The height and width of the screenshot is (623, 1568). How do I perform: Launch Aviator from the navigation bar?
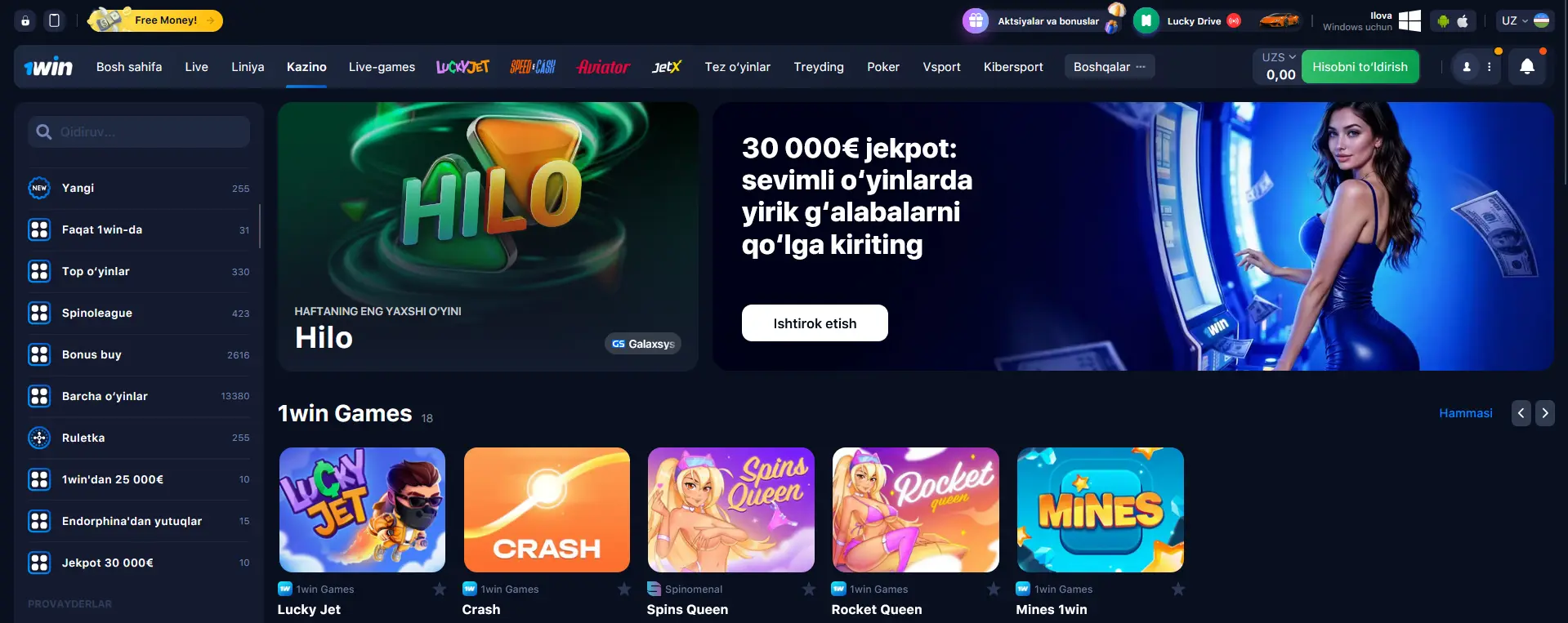click(x=603, y=67)
